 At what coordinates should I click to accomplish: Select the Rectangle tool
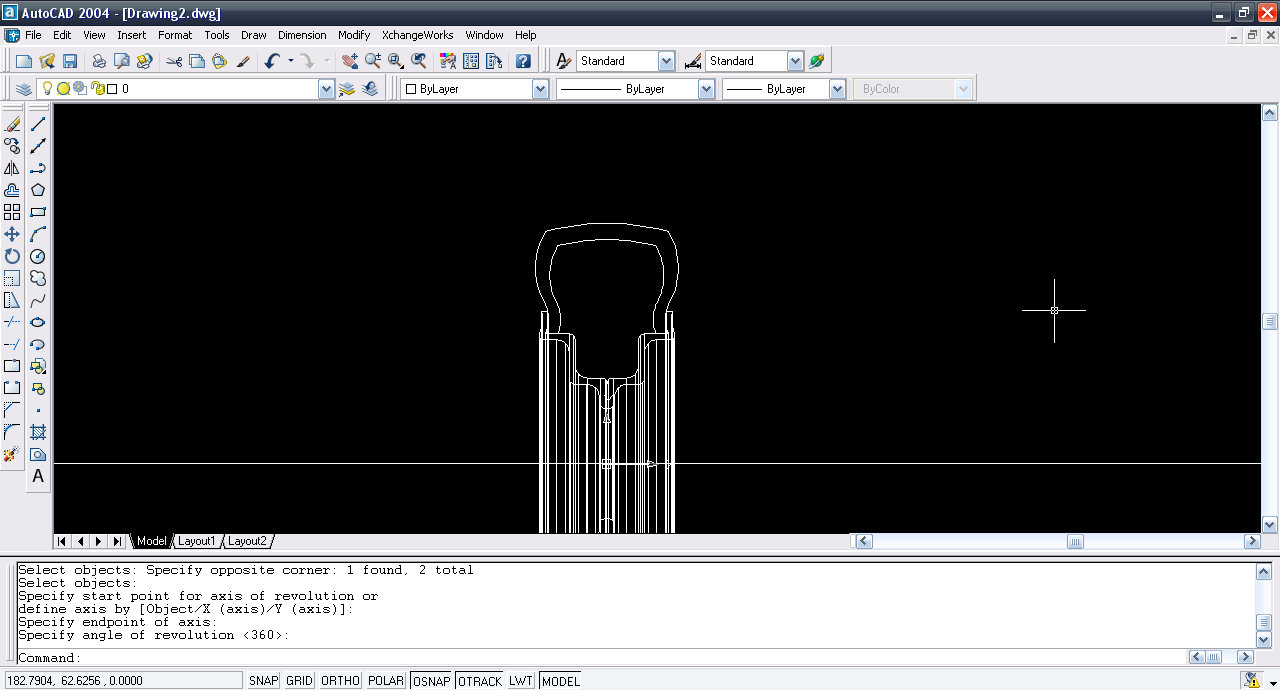38,212
